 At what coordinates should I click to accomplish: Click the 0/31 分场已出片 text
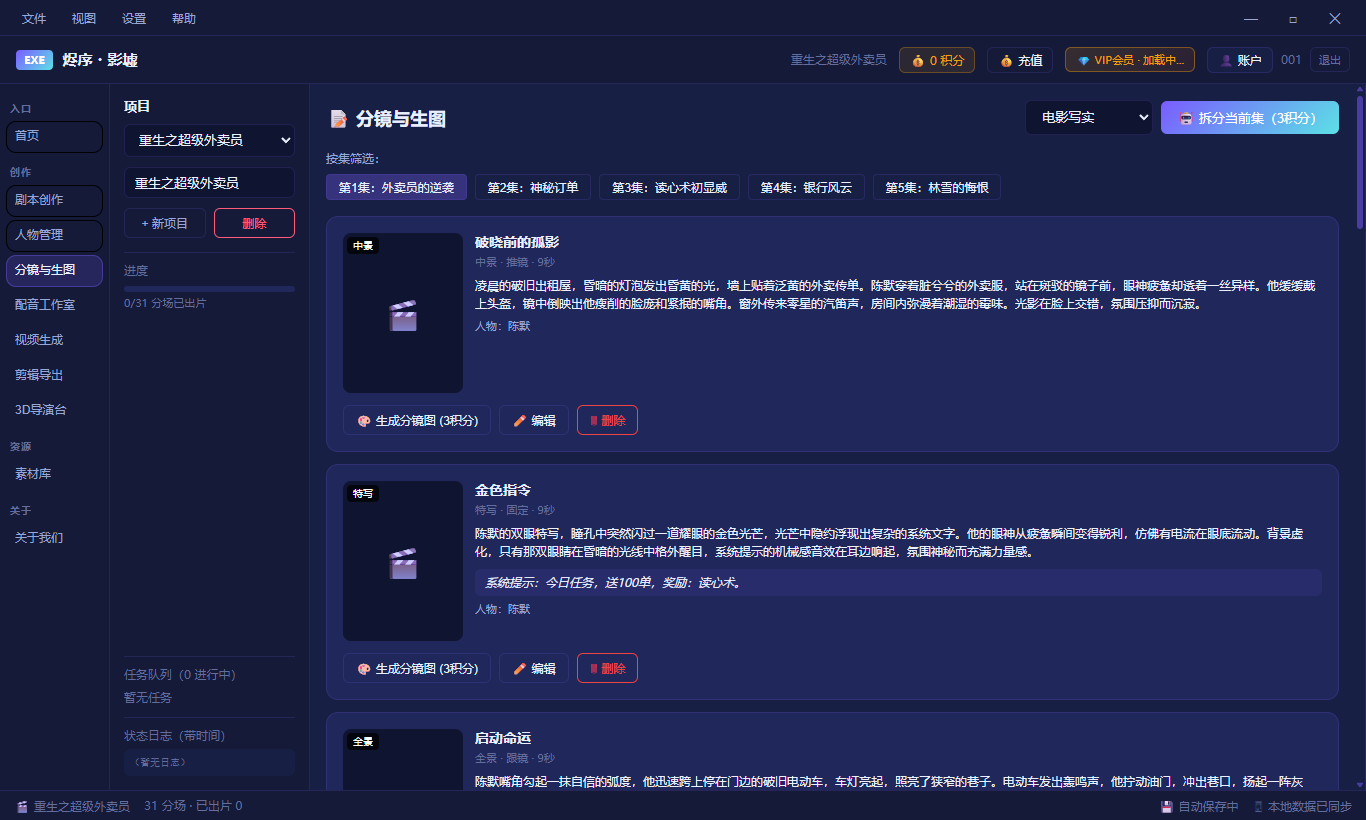tap(165, 303)
